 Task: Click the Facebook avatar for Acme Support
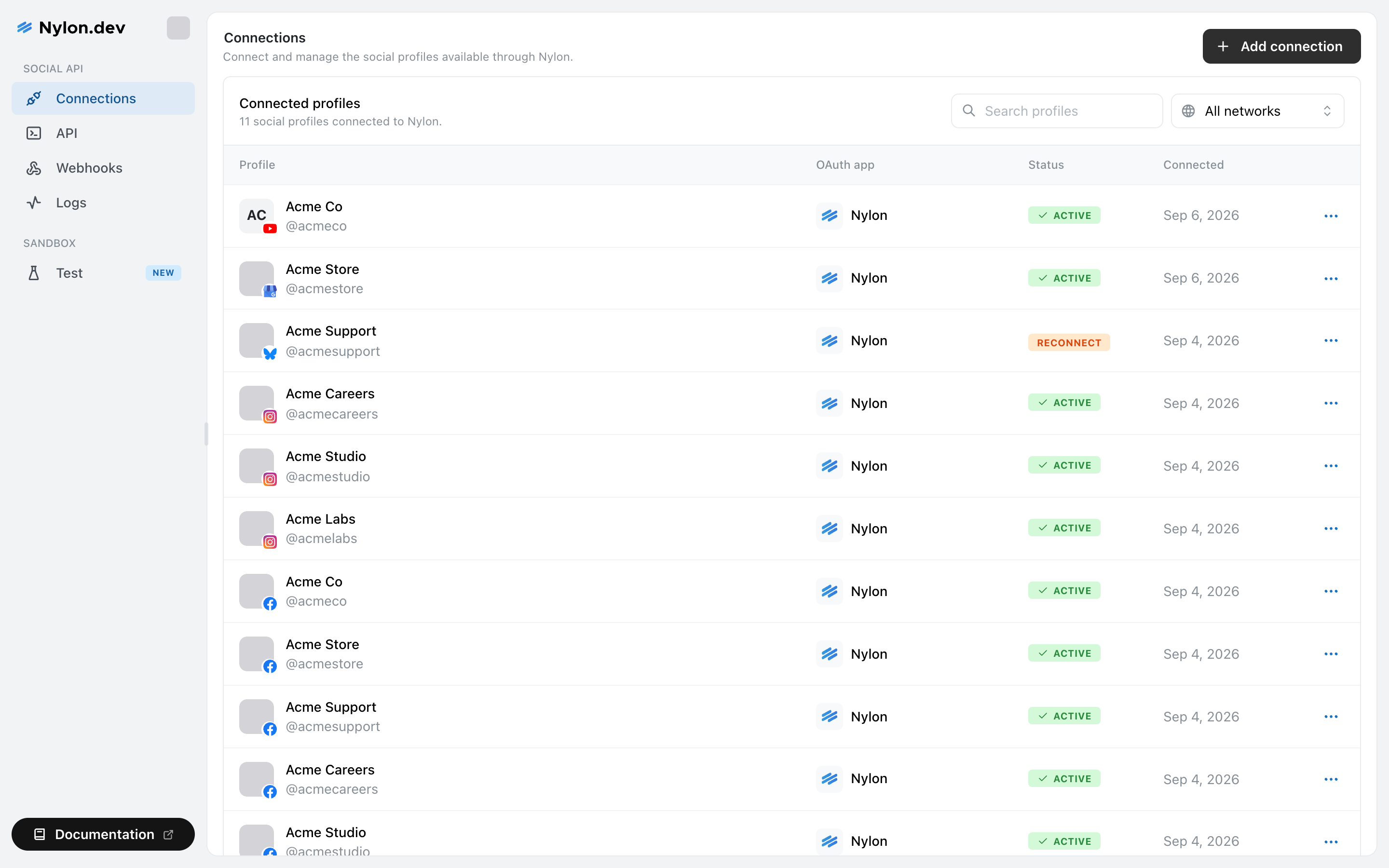point(257,717)
